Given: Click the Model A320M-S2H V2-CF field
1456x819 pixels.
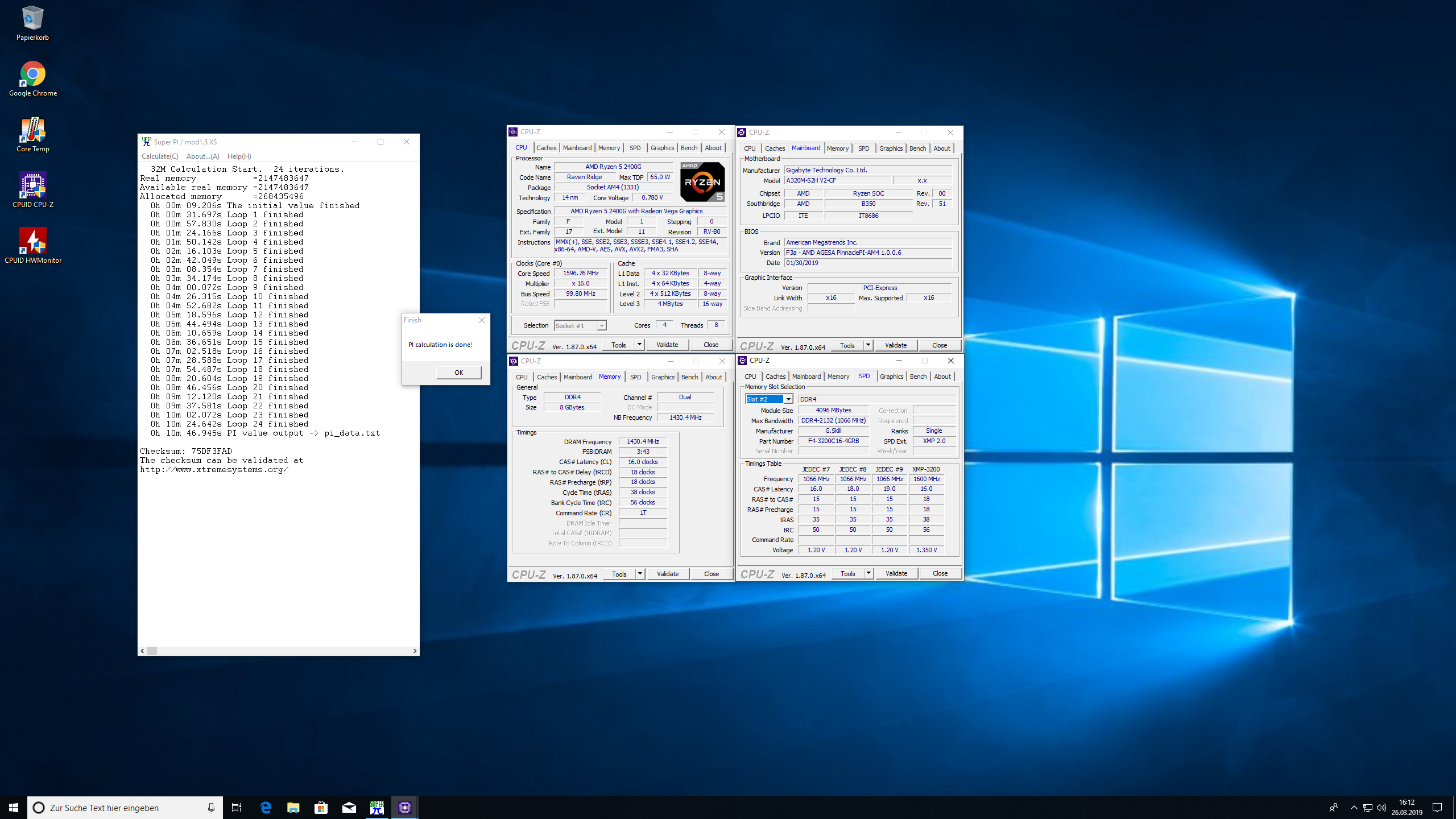Looking at the screenshot, I should coord(838,181).
